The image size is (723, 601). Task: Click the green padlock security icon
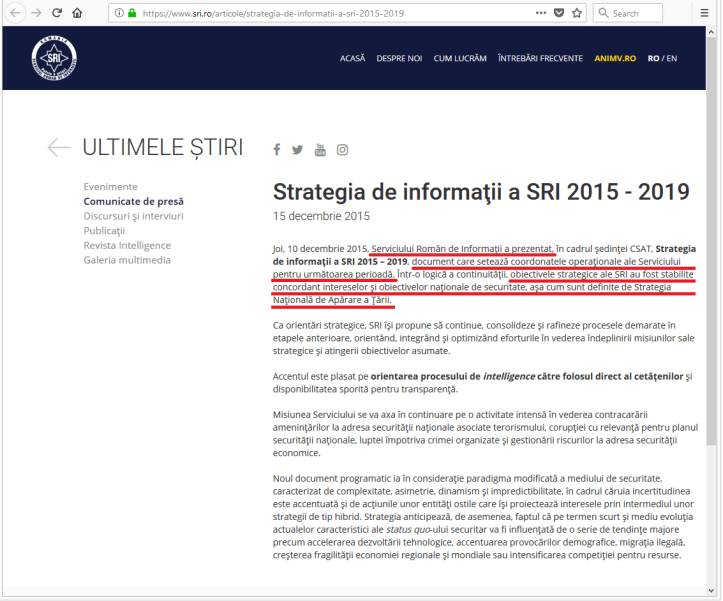(132, 13)
